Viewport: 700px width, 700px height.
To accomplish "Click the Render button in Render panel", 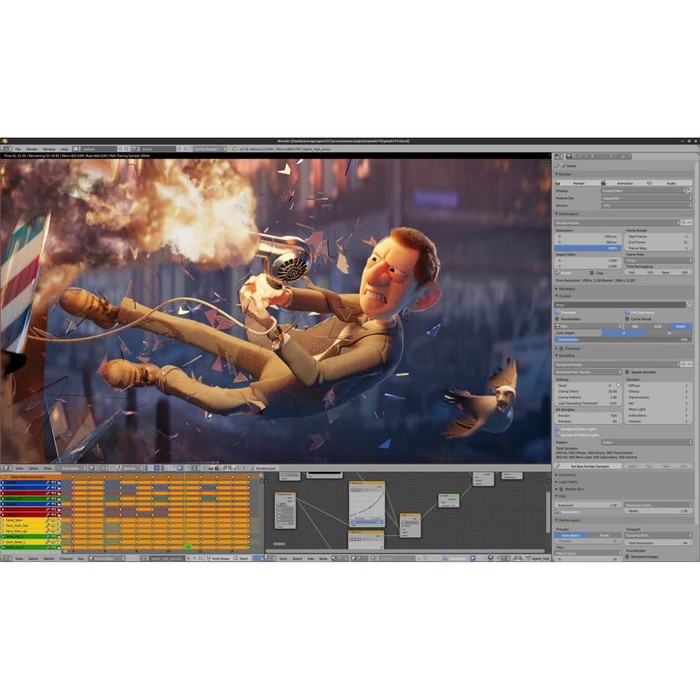I will click(577, 183).
